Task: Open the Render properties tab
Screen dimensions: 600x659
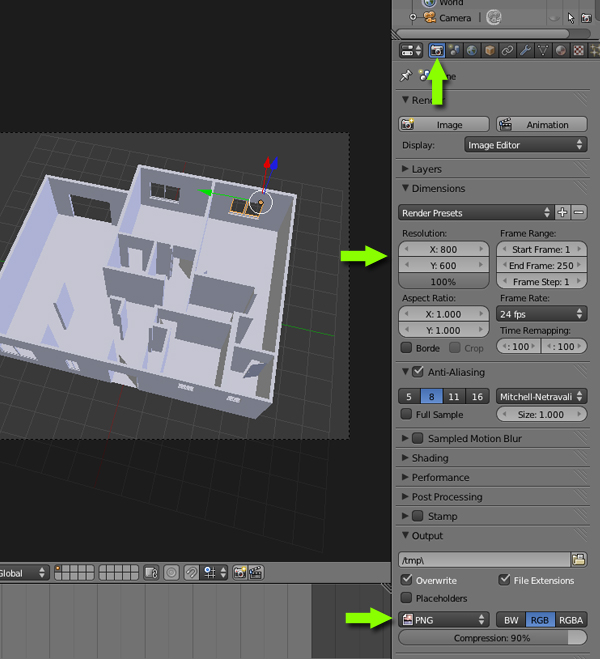Action: point(437,51)
